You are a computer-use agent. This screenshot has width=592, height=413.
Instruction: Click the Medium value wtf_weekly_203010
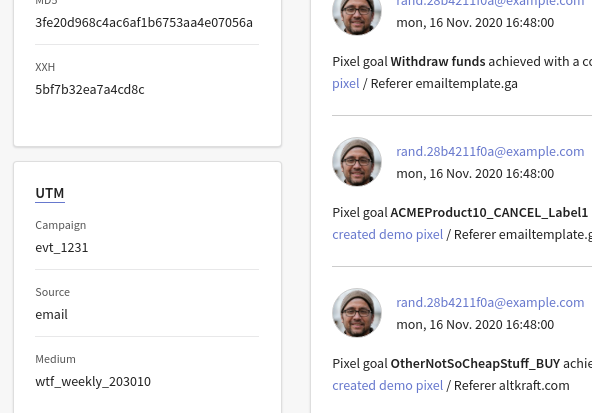[93, 381]
